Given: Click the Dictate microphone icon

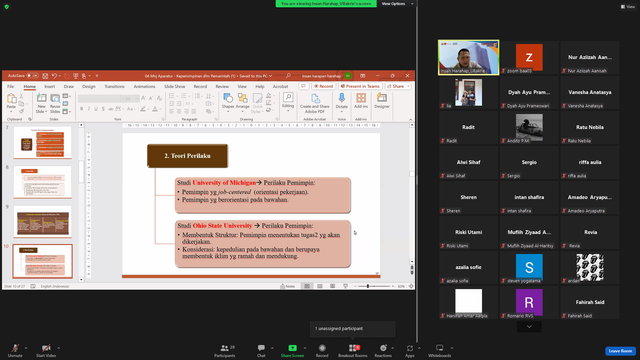Looking at the screenshot, I should [x=342, y=98].
